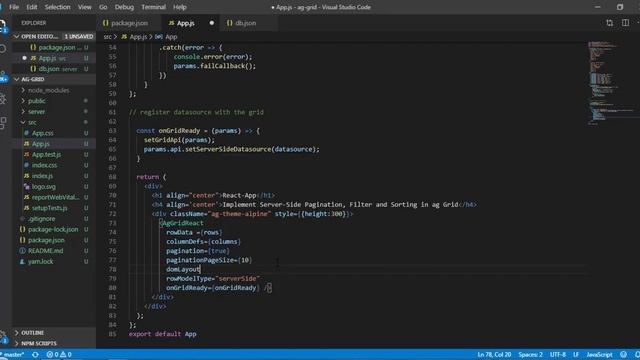Open db.json in Open Editors list
The width and height of the screenshot is (640, 360).
[54, 69]
